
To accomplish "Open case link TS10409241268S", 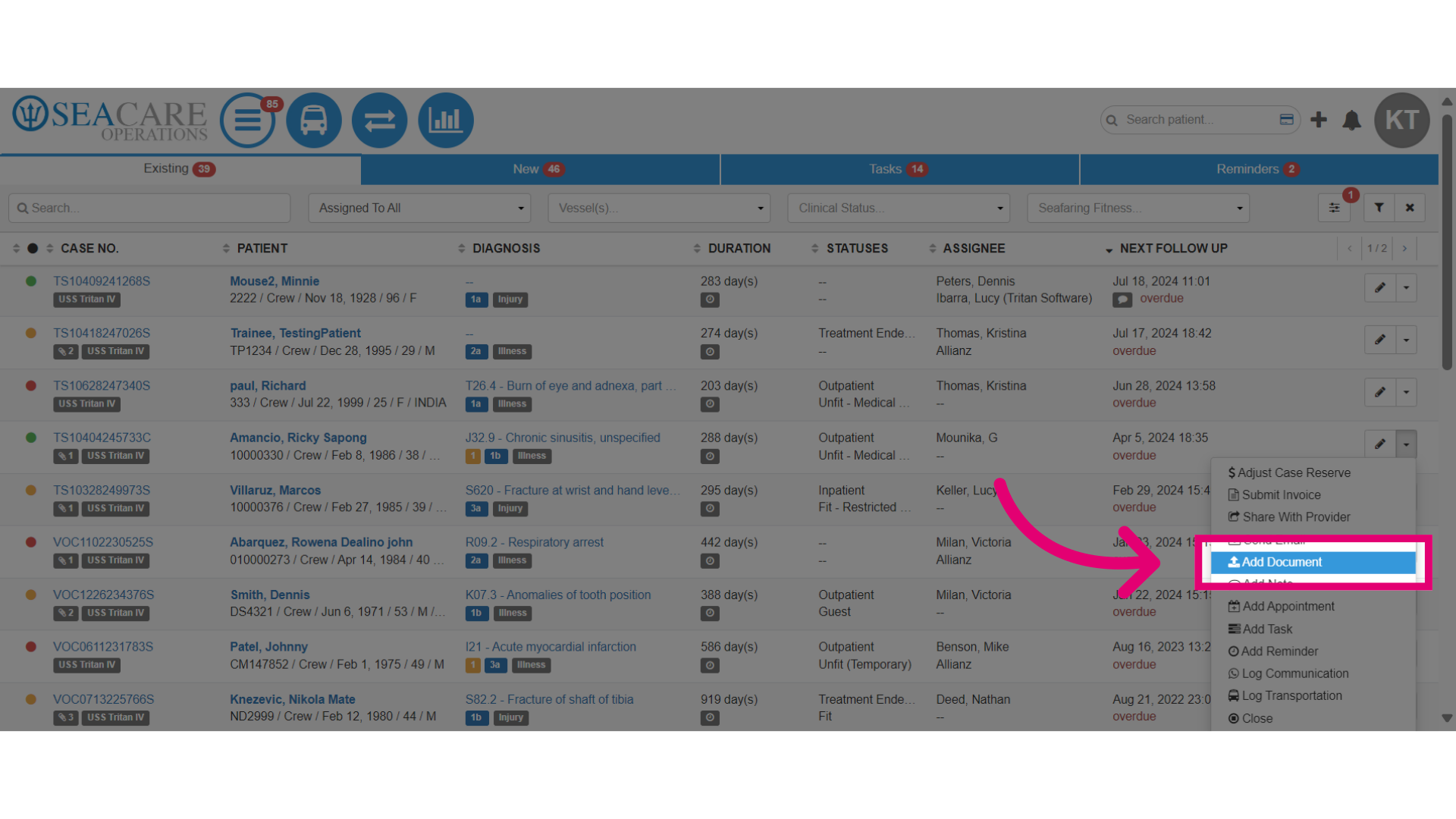I will click(x=102, y=281).
